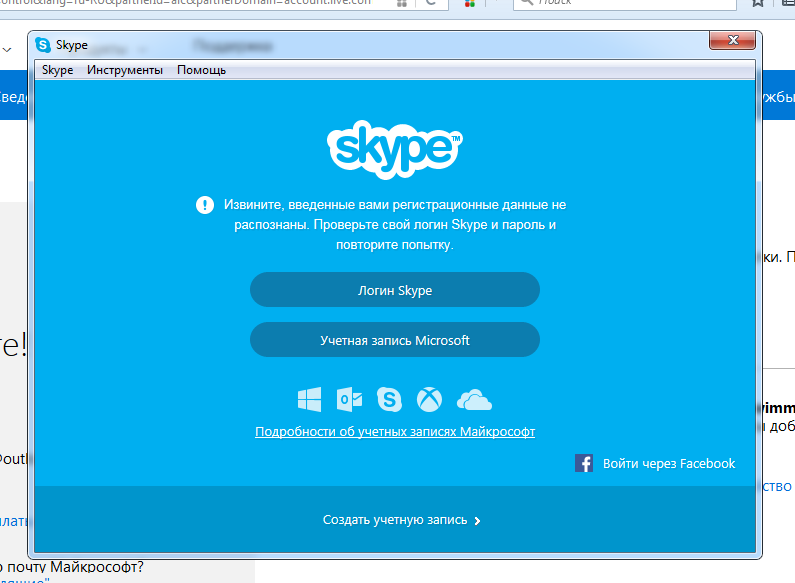Click the OneDrive cloud icon

pyautogui.click(x=474, y=400)
